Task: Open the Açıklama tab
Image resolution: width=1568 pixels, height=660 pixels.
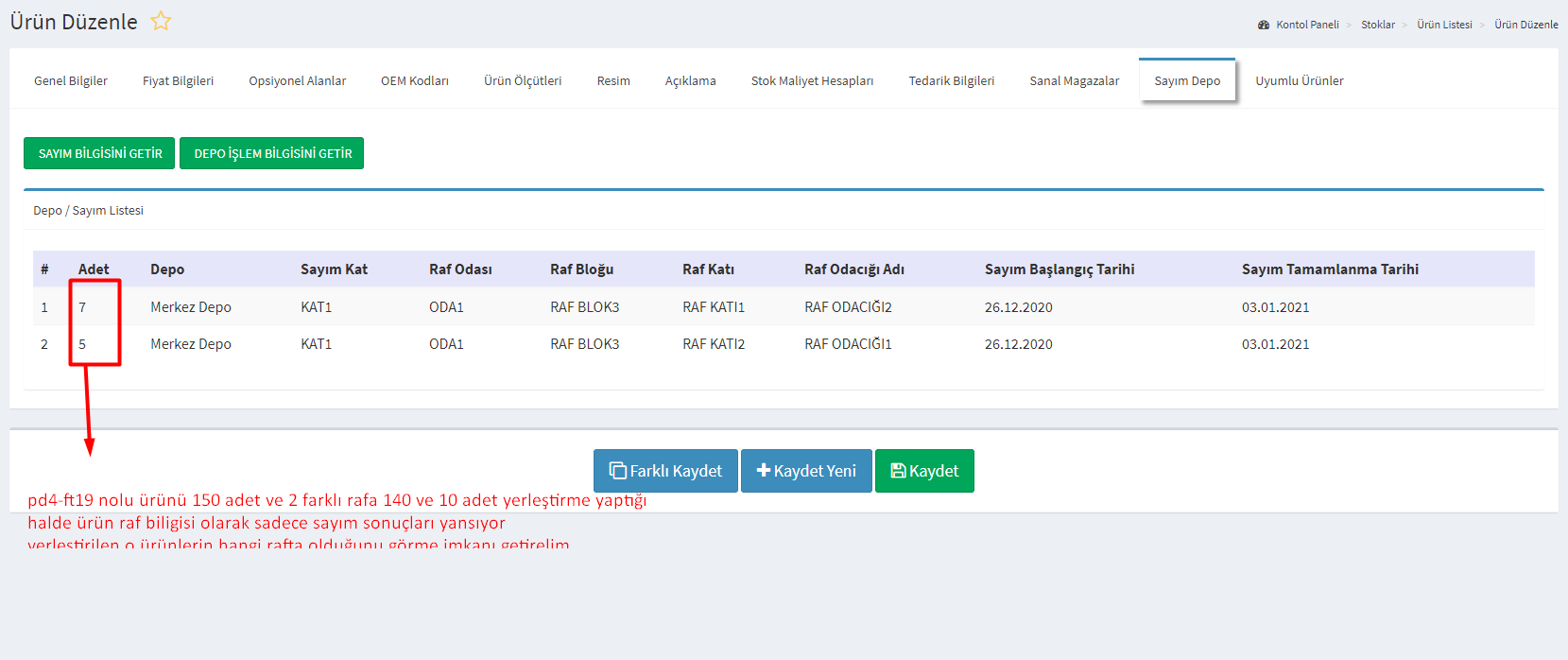Action: click(x=690, y=81)
